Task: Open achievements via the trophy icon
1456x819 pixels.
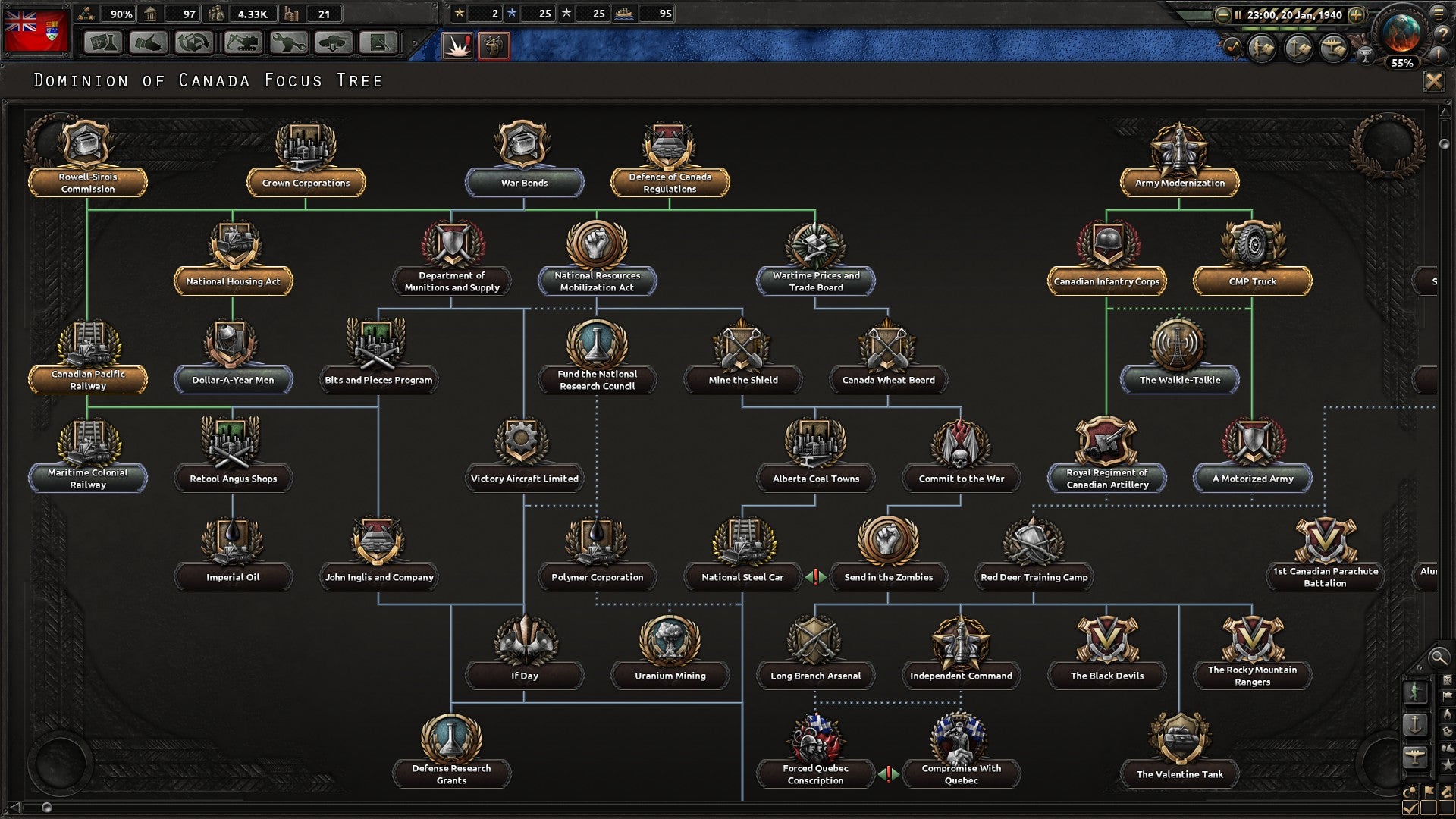Action: [x=1366, y=55]
